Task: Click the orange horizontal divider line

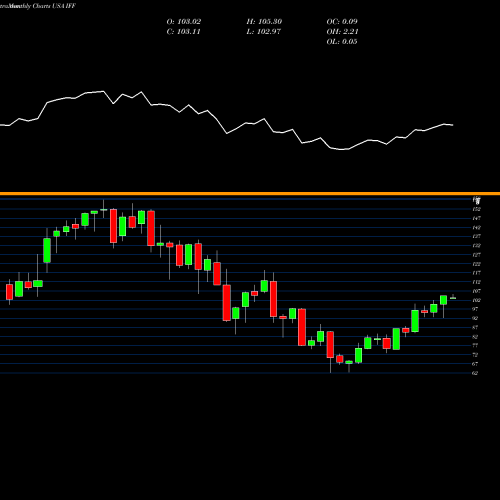Action: point(250,193)
